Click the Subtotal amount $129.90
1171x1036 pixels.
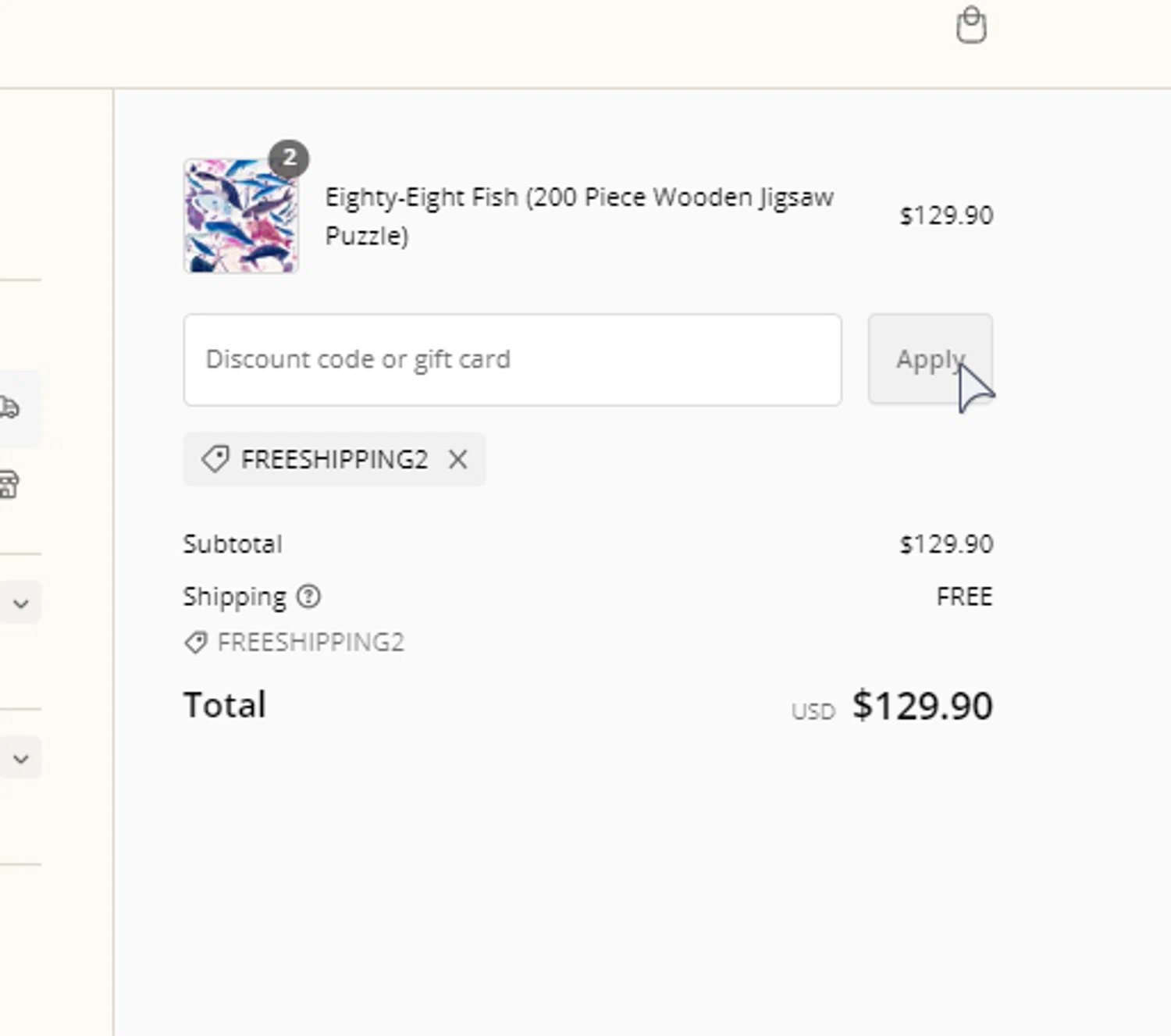click(x=946, y=544)
